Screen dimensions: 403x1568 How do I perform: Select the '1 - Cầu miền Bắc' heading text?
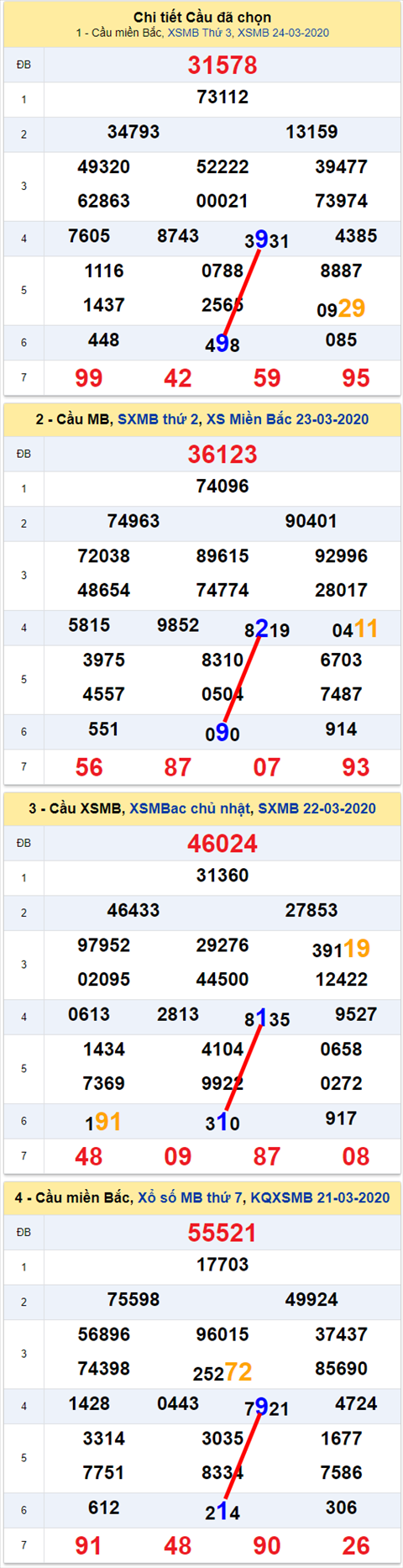(118, 33)
